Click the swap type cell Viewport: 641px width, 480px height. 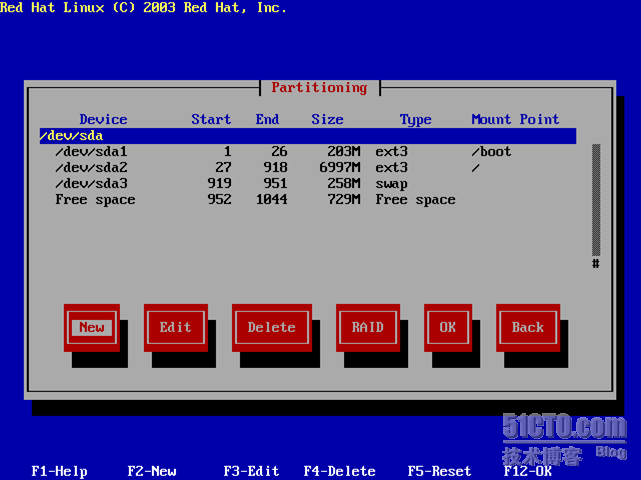(392, 184)
